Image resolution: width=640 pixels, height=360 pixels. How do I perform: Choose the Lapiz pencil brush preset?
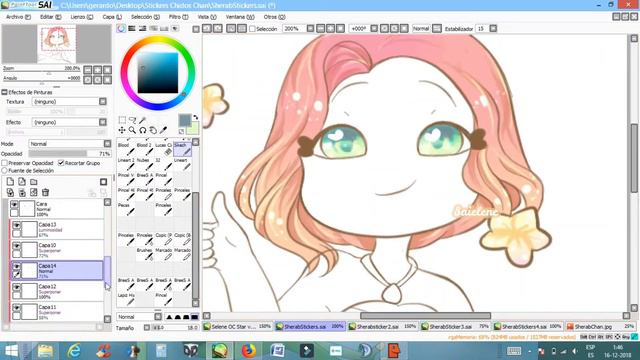126,299
